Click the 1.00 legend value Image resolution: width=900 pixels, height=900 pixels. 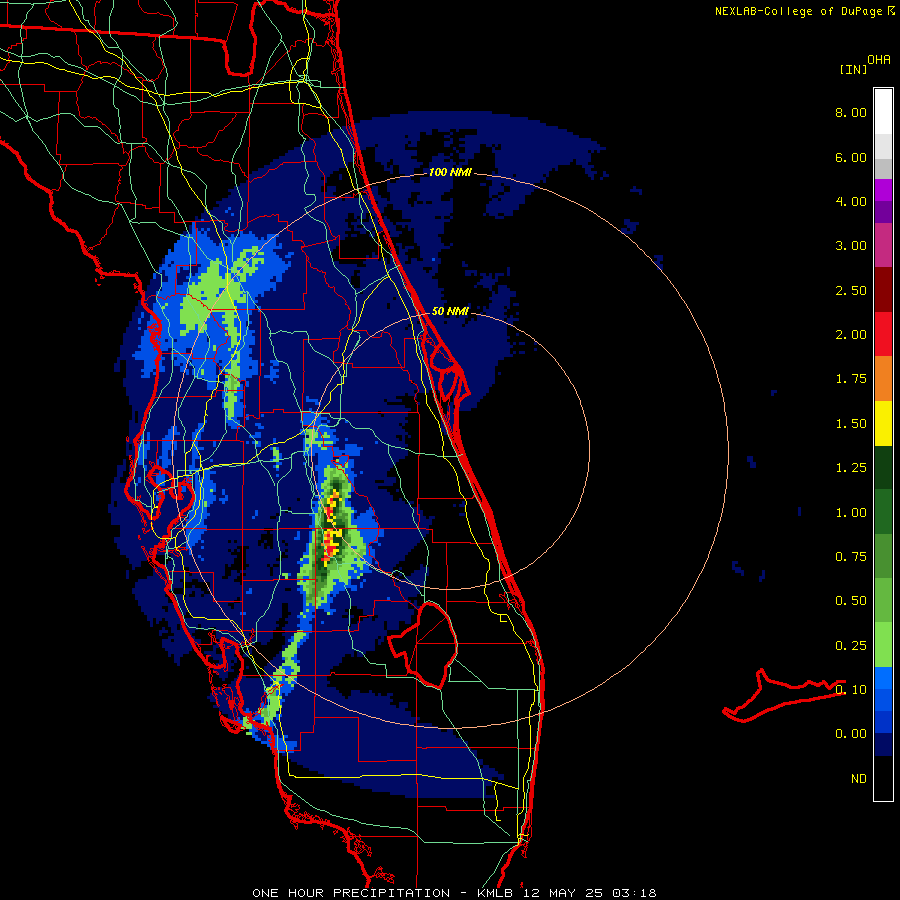[x=851, y=513]
